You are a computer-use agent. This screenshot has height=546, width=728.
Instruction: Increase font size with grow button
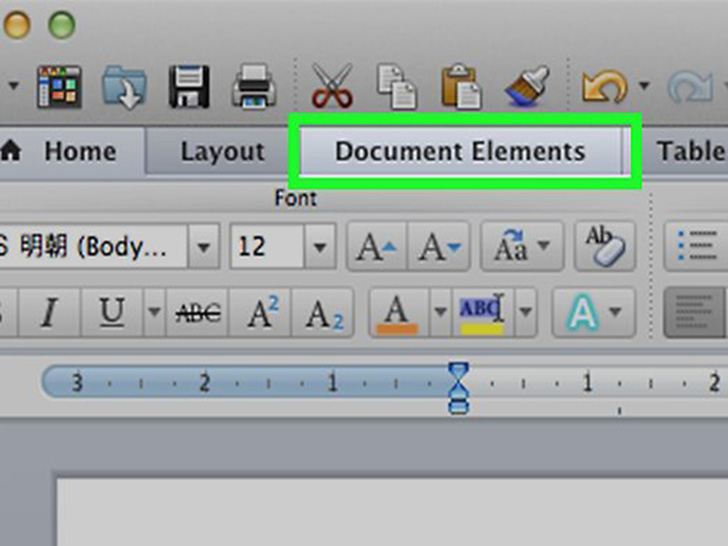[377, 247]
